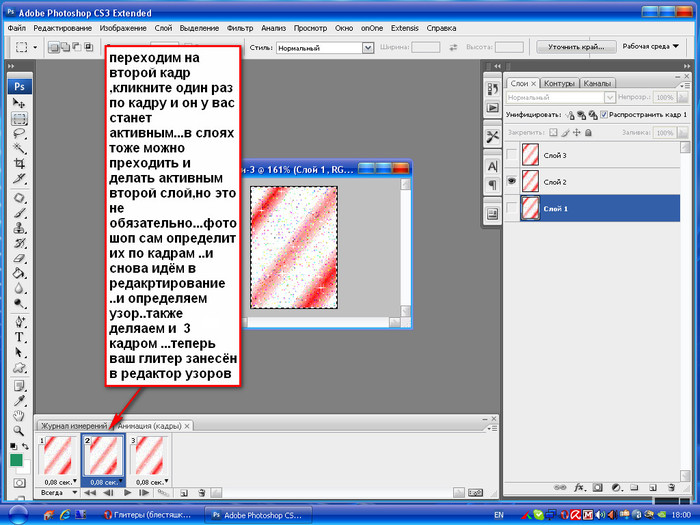
Task: Toggle Unify layer position button
Action: [x=570, y=115]
